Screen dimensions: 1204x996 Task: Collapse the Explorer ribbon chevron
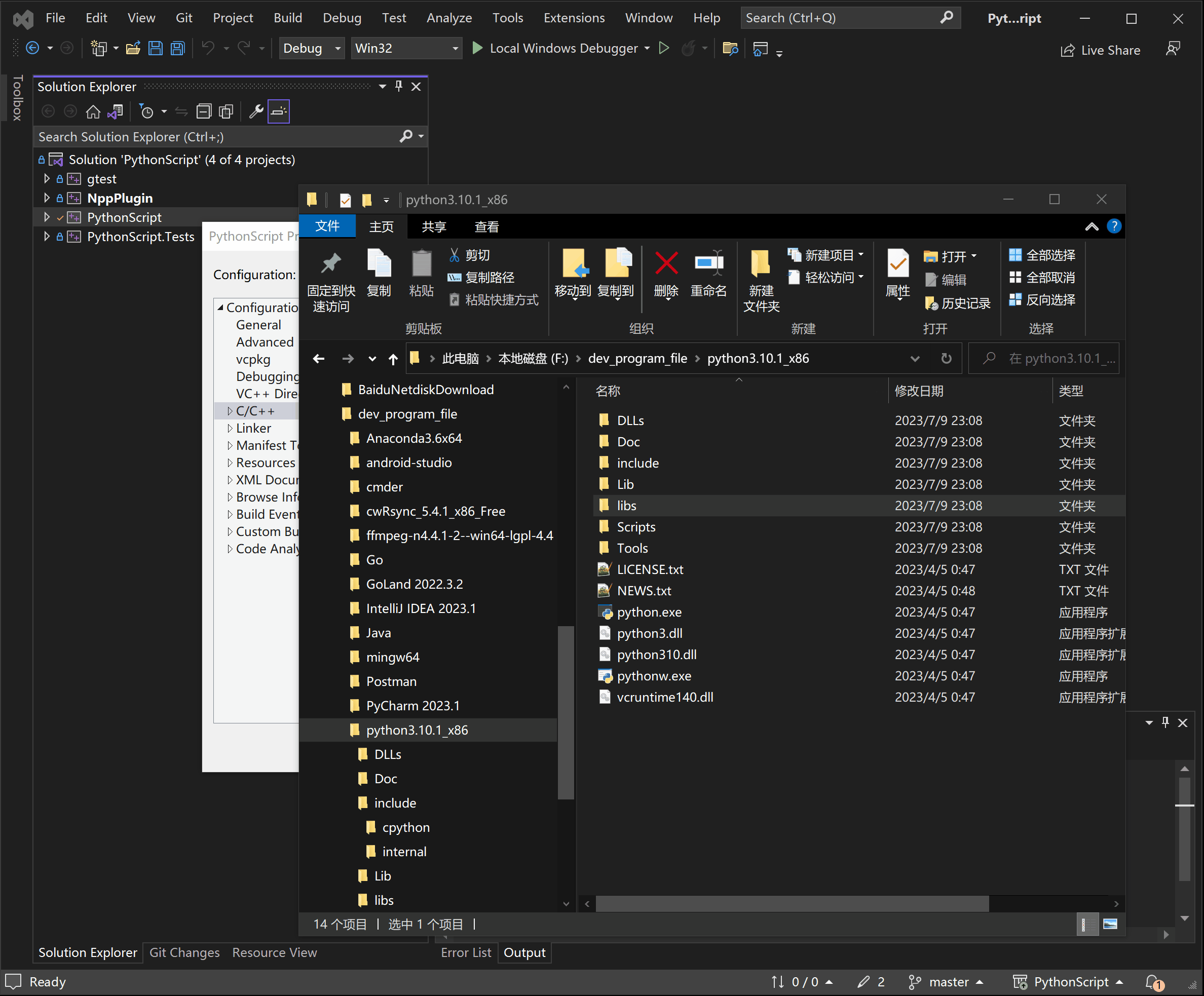coord(1092,227)
